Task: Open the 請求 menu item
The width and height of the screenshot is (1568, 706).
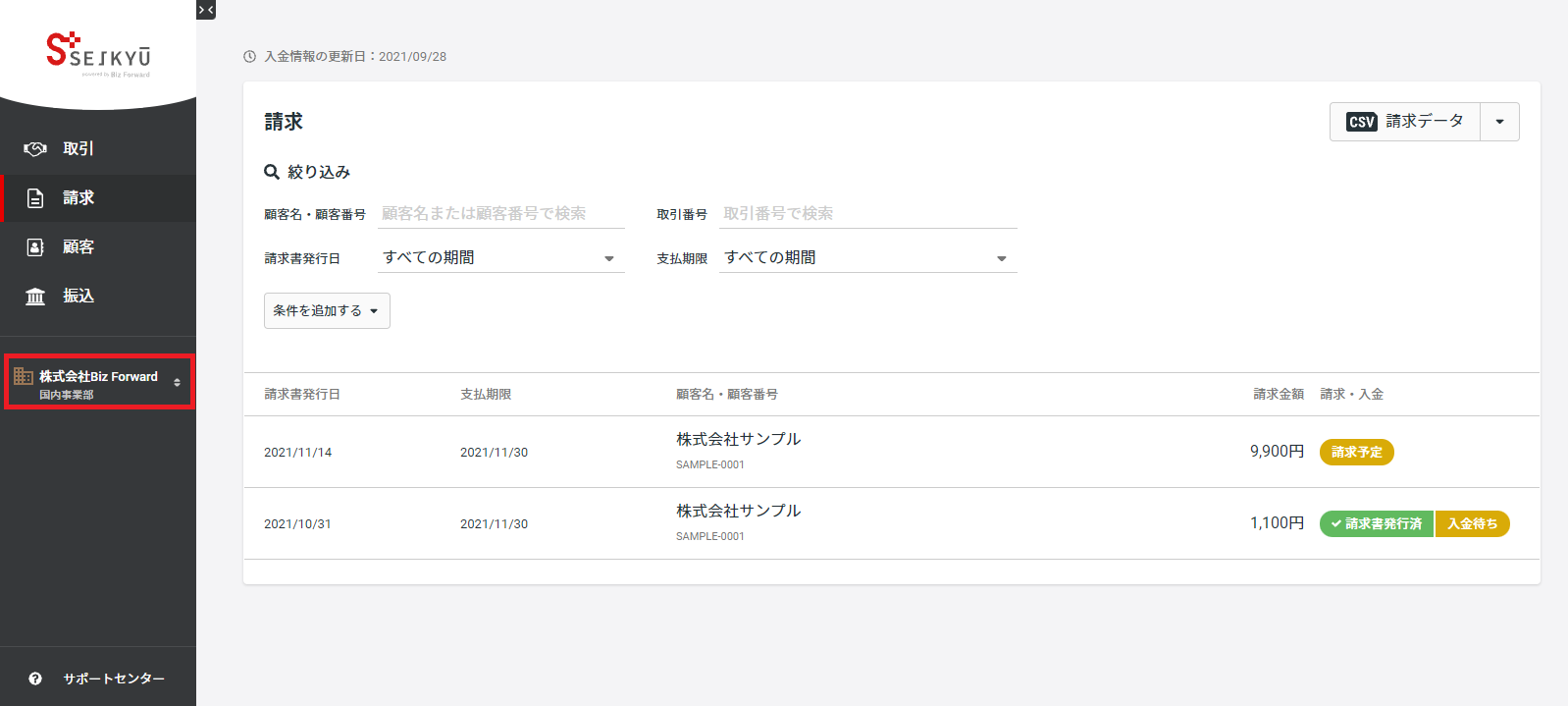Action: coord(98,197)
